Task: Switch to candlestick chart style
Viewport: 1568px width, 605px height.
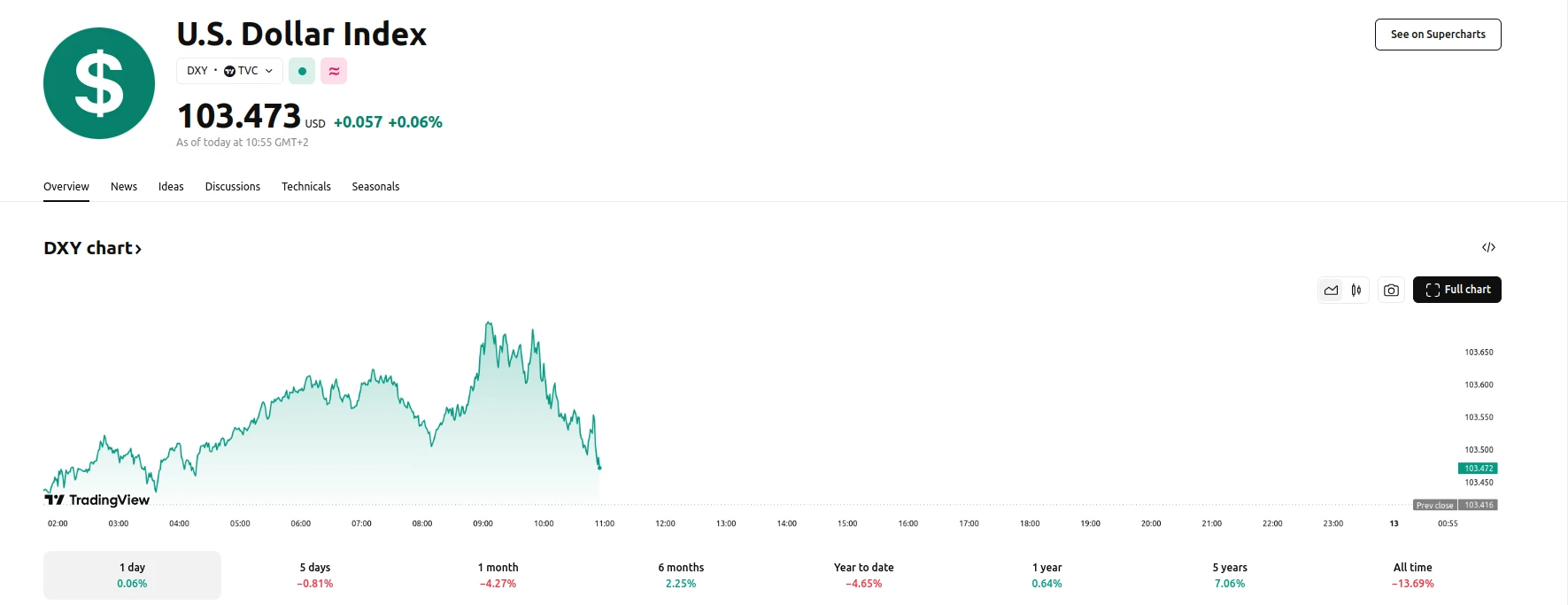Action: pyautogui.click(x=1355, y=290)
